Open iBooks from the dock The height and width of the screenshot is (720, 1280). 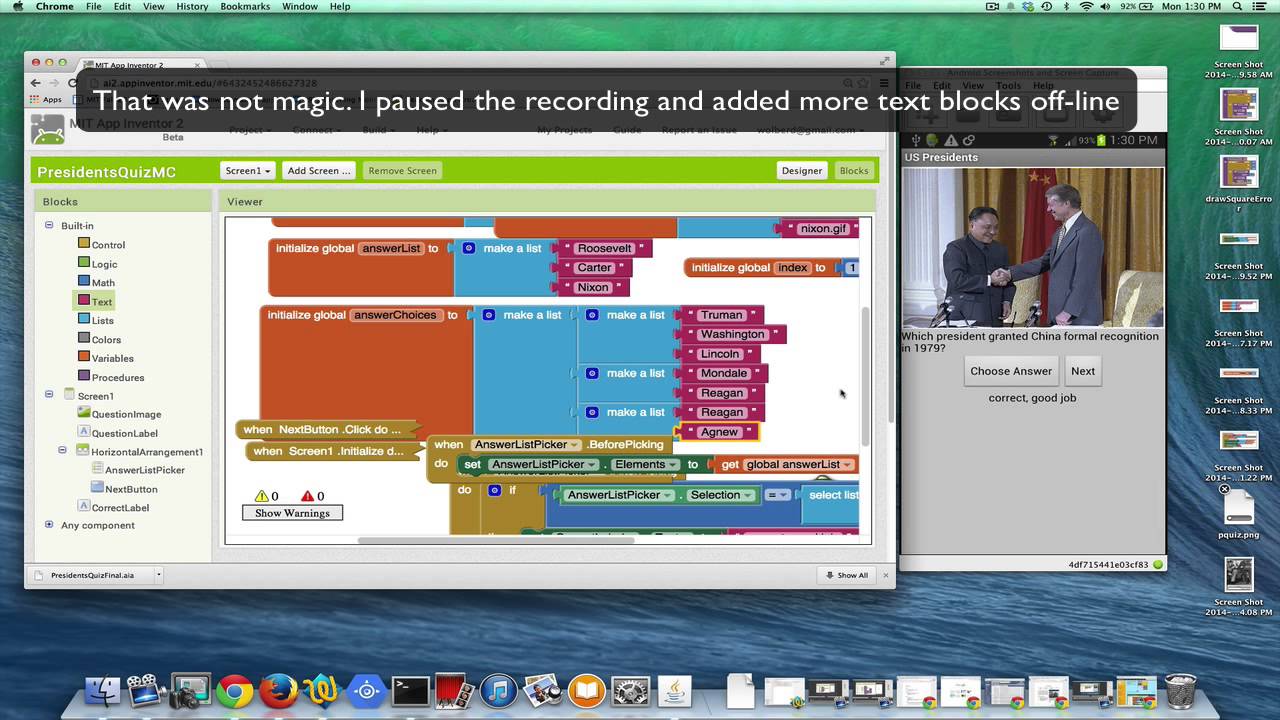tap(587, 691)
